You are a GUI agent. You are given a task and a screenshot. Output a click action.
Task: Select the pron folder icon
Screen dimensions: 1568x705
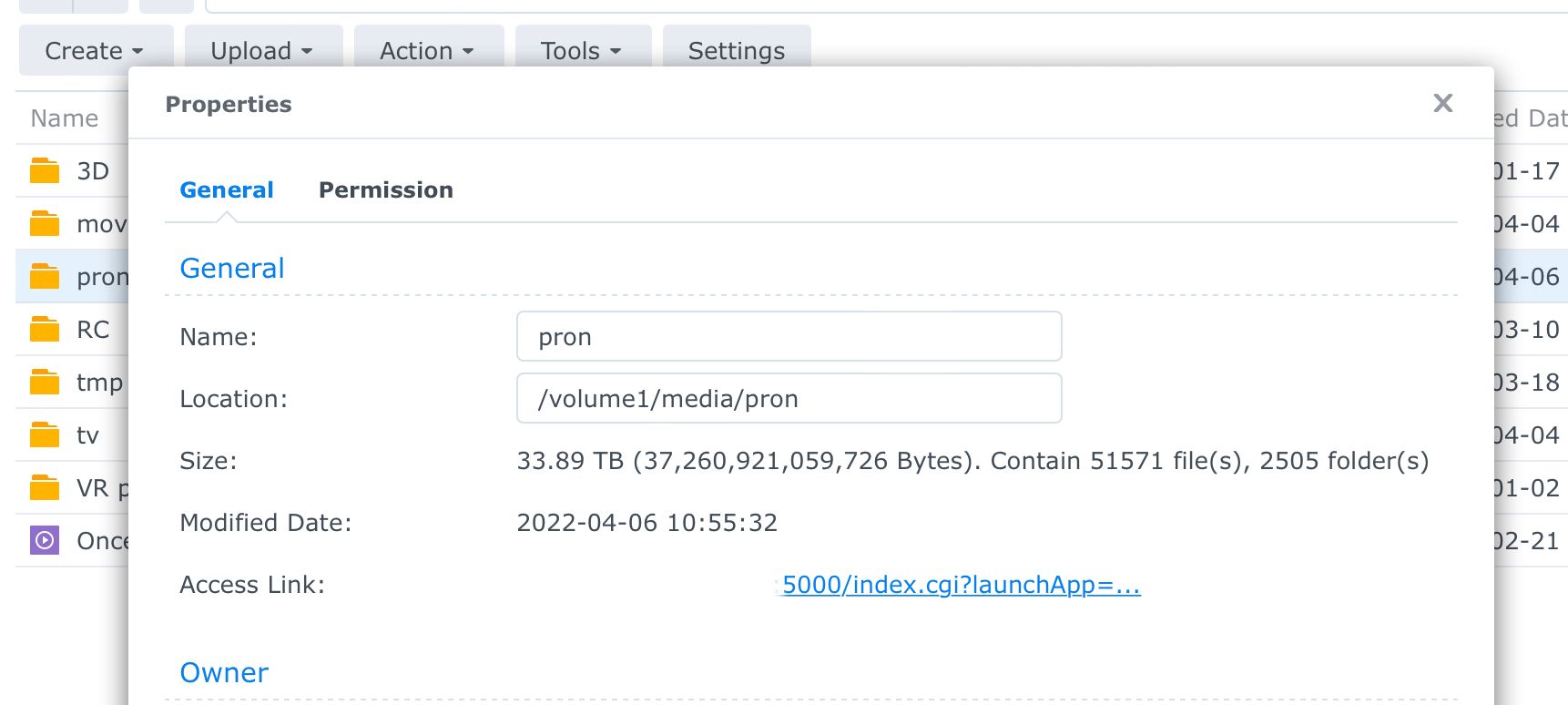(45, 276)
